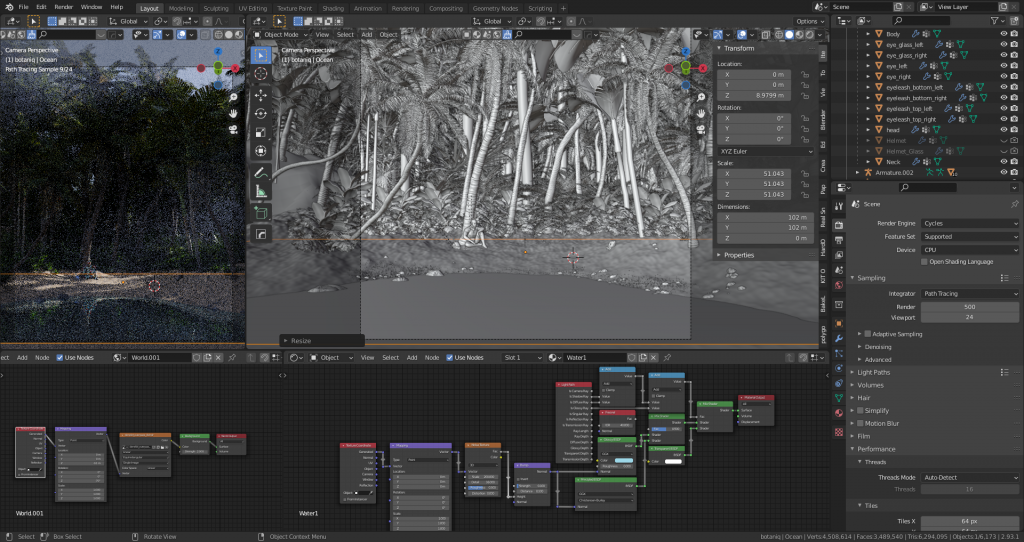Open the Render Engine dropdown
This screenshot has height=542, width=1024.
[x=969, y=223]
